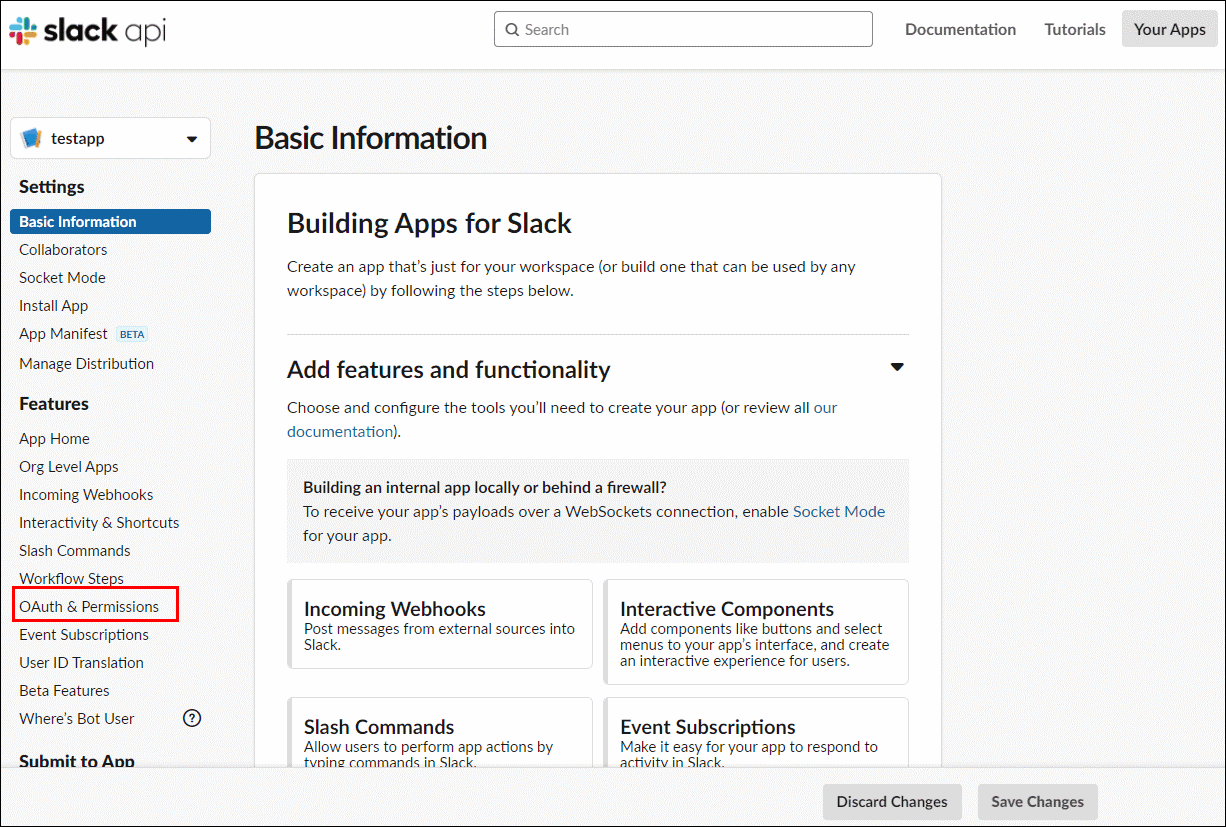Click the Save Changes button

tap(1037, 802)
